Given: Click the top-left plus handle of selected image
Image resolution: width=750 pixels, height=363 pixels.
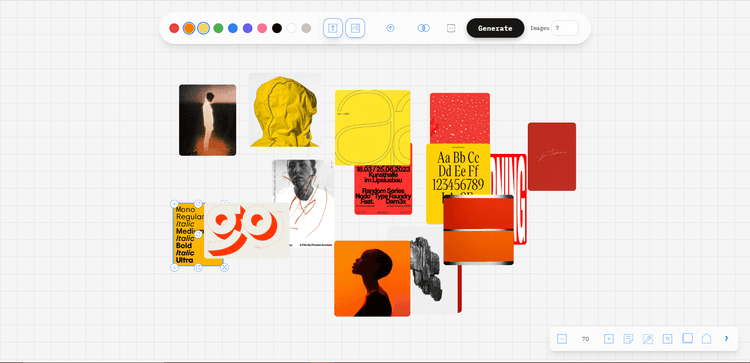Looking at the screenshot, I should [175, 204].
